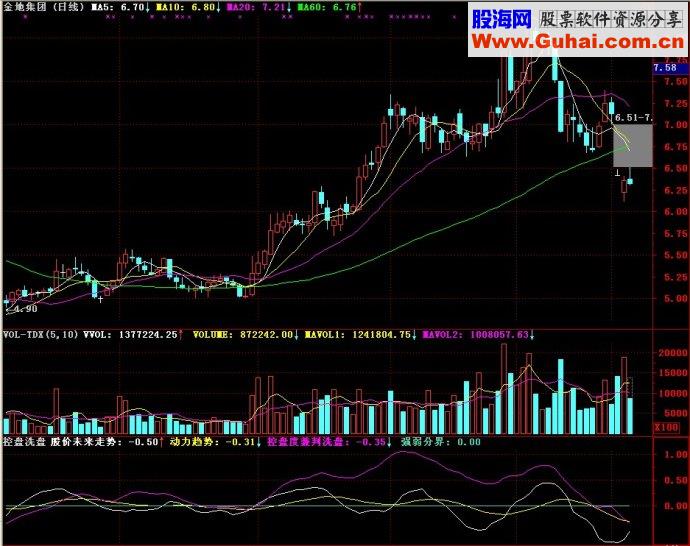This screenshot has width=690, height=546.
Task: Select the MA20: 7.21 indicator label
Action: (259, 7)
